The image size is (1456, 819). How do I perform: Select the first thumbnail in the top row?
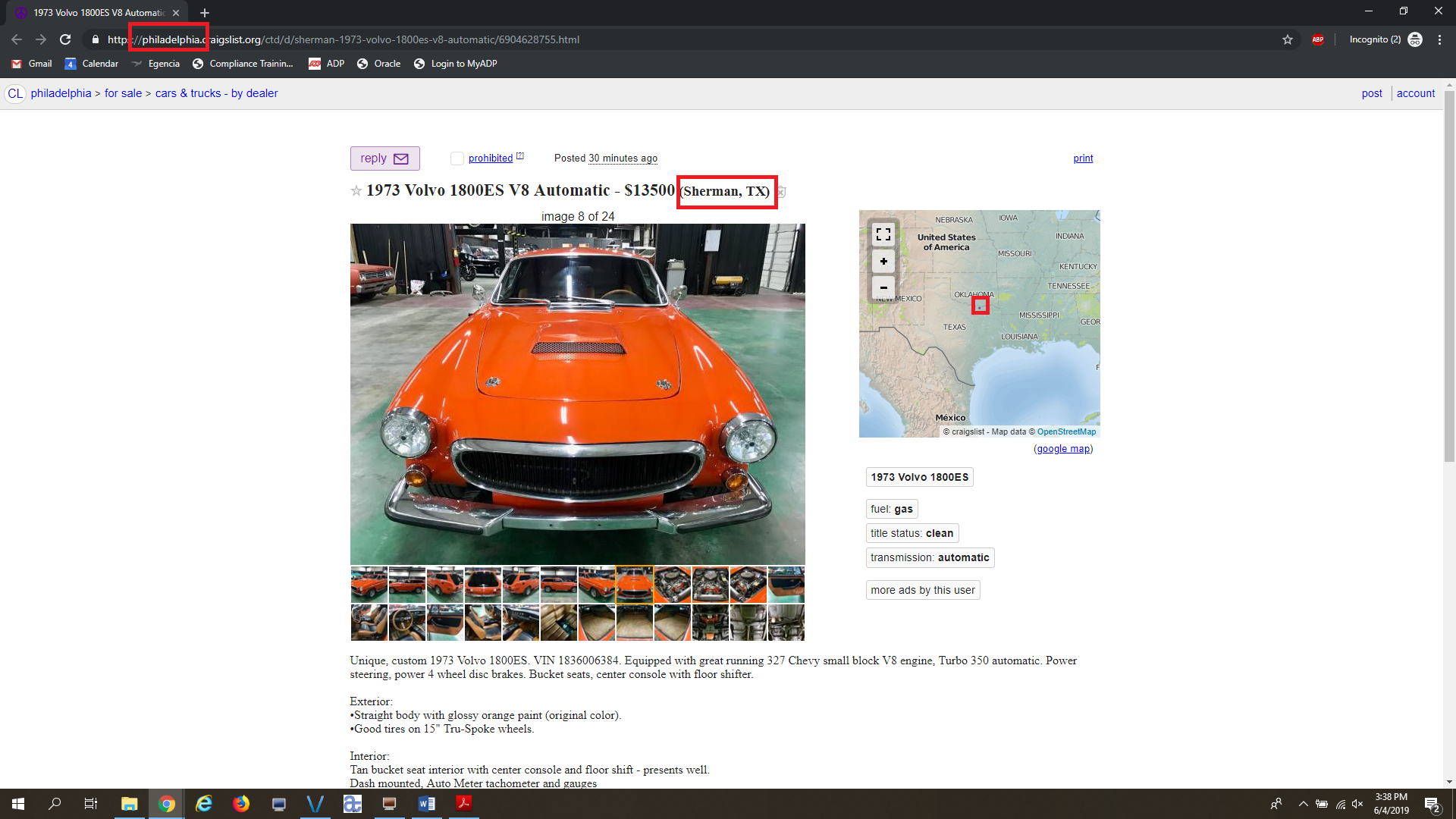click(x=369, y=585)
